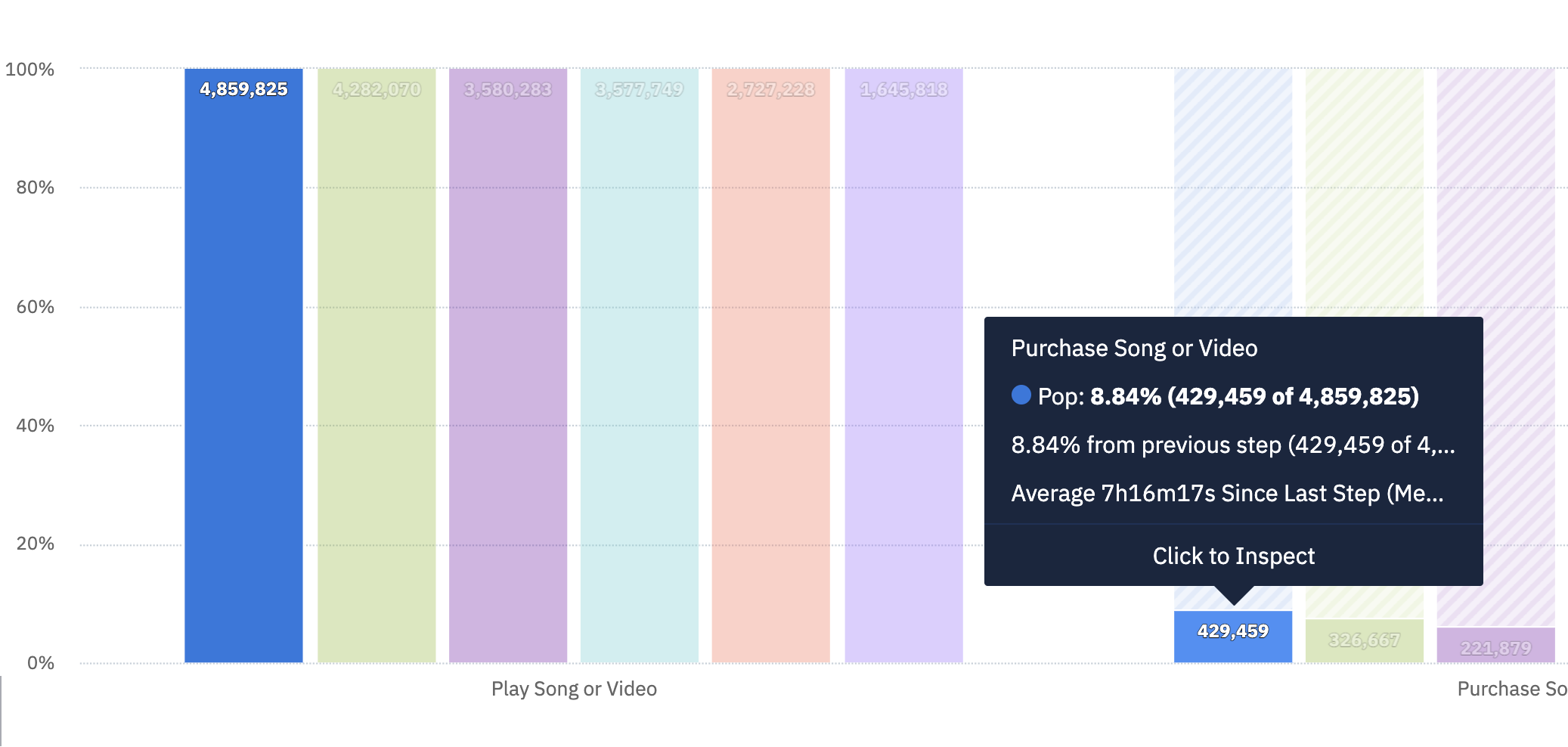1568x747 pixels.
Task: Select the green 4,282,070 bar
Action: click(377, 363)
